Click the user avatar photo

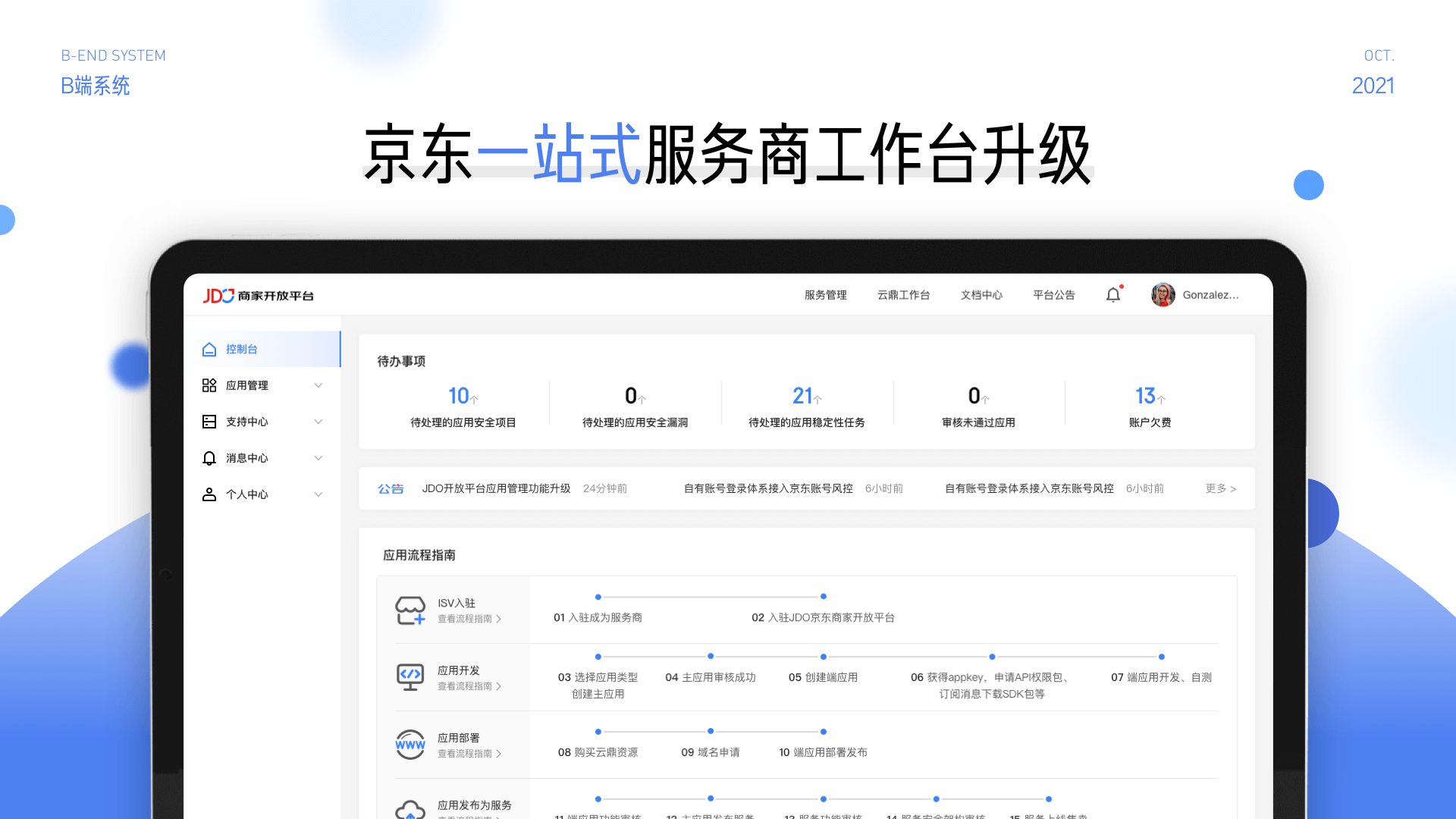pos(1163,295)
